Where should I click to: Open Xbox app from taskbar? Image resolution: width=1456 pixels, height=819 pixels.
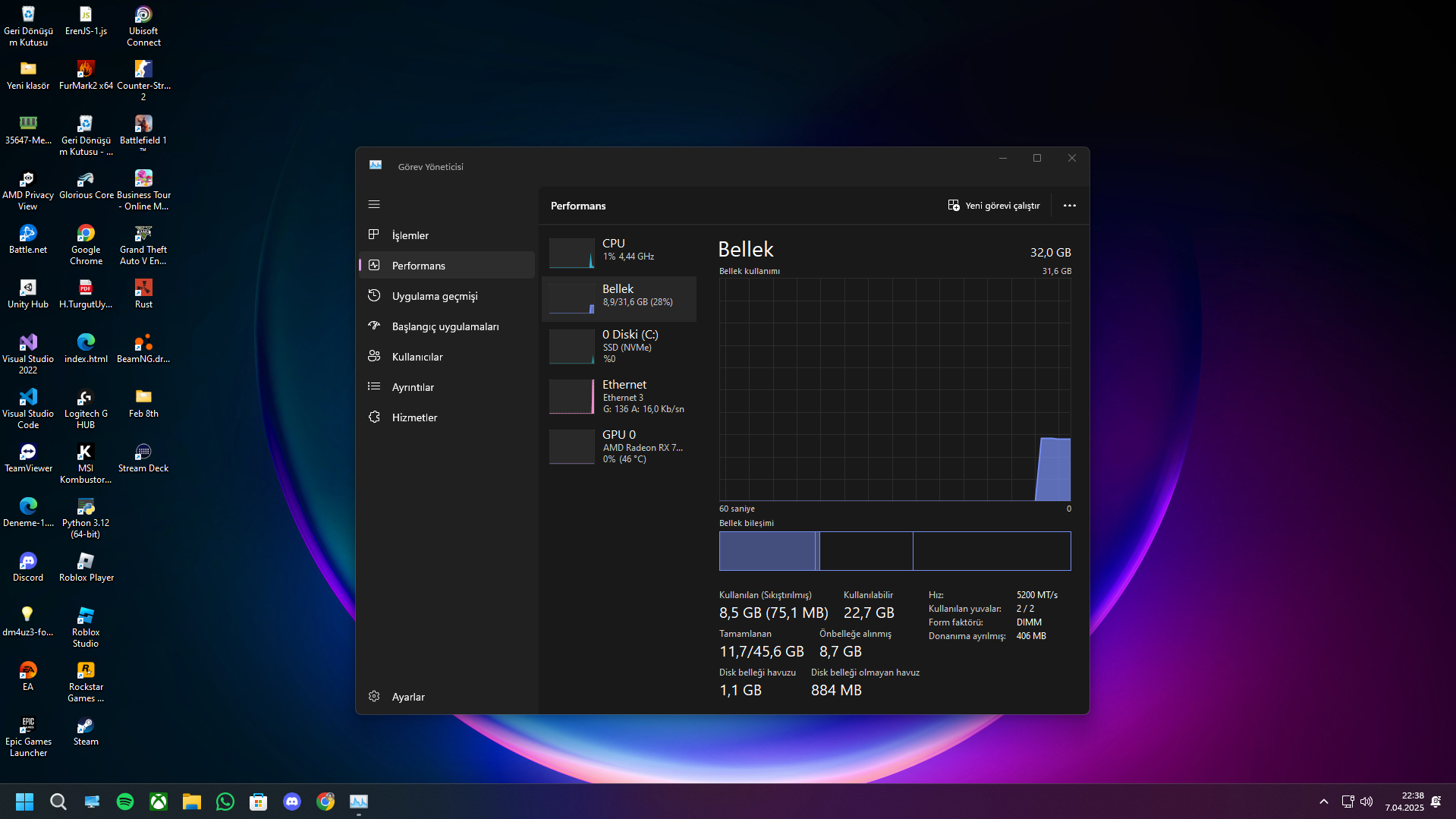(x=159, y=802)
